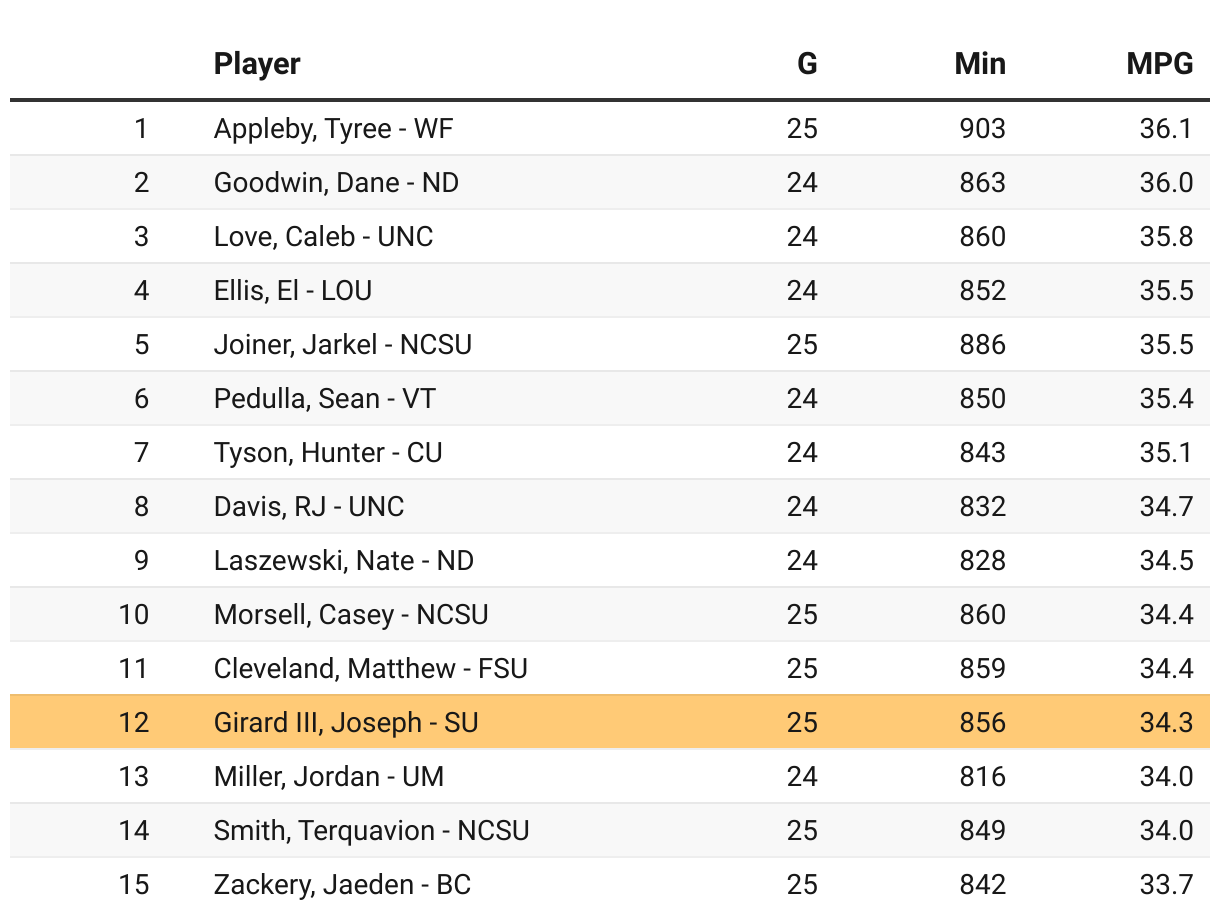Open Goodwin, Dane - ND player entry
This screenshot has width=1220, height=920.
coord(336,182)
